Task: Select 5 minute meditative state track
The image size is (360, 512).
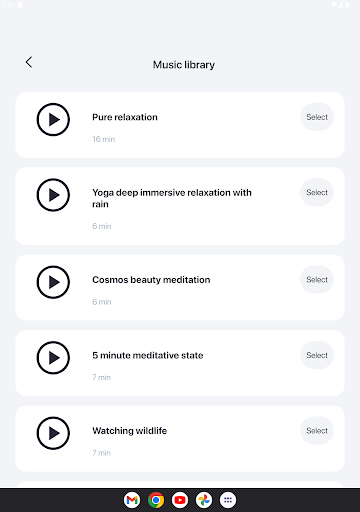Action: point(317,355)
